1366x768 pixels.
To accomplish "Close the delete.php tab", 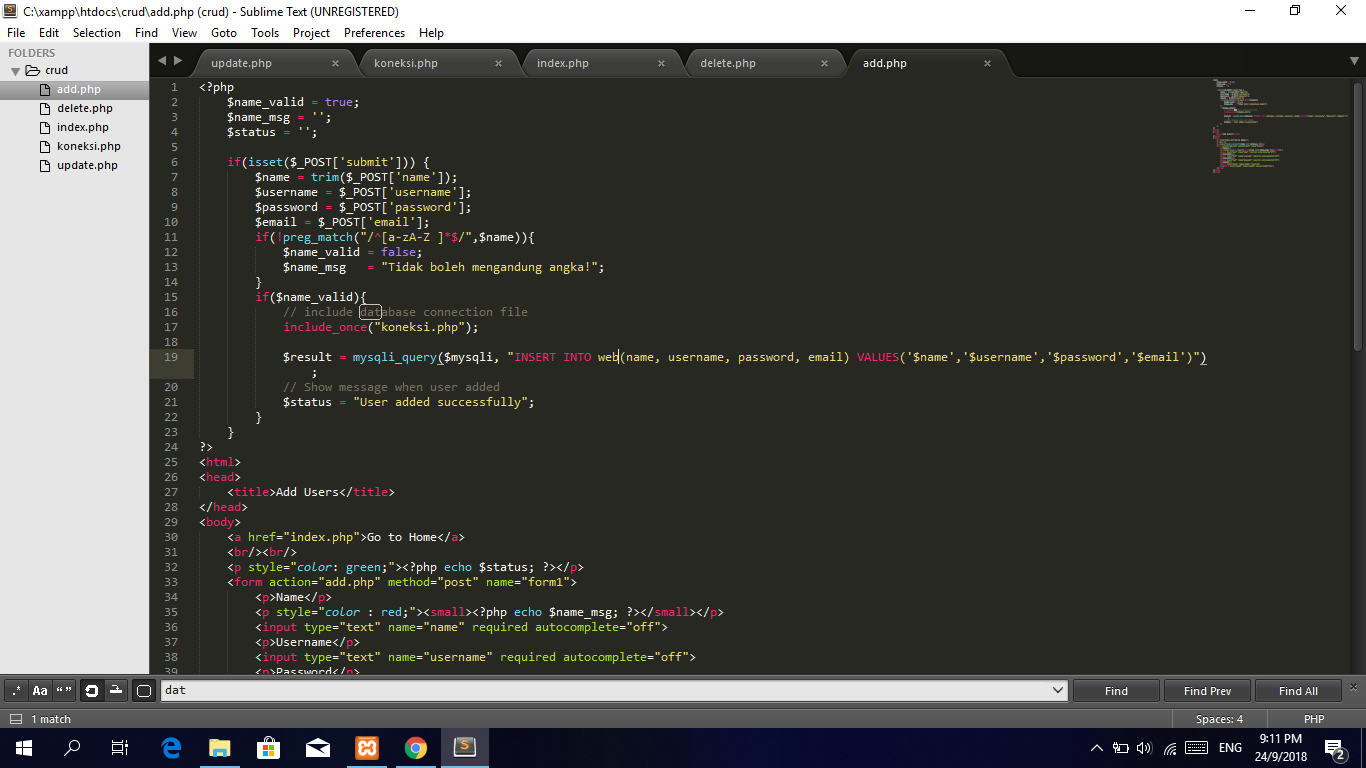I will tap(824, 63).
